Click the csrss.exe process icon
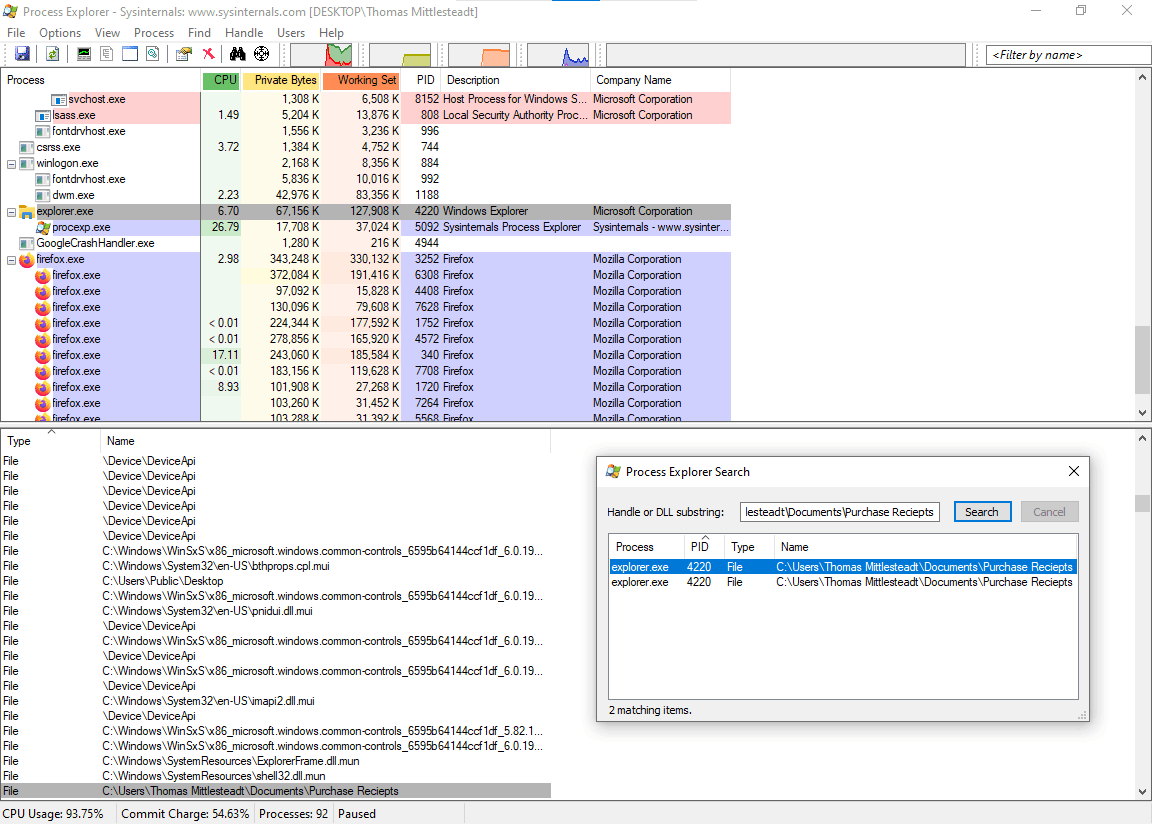The width and height of the screenshot is (1152, 824). click(x=26, y=148)
